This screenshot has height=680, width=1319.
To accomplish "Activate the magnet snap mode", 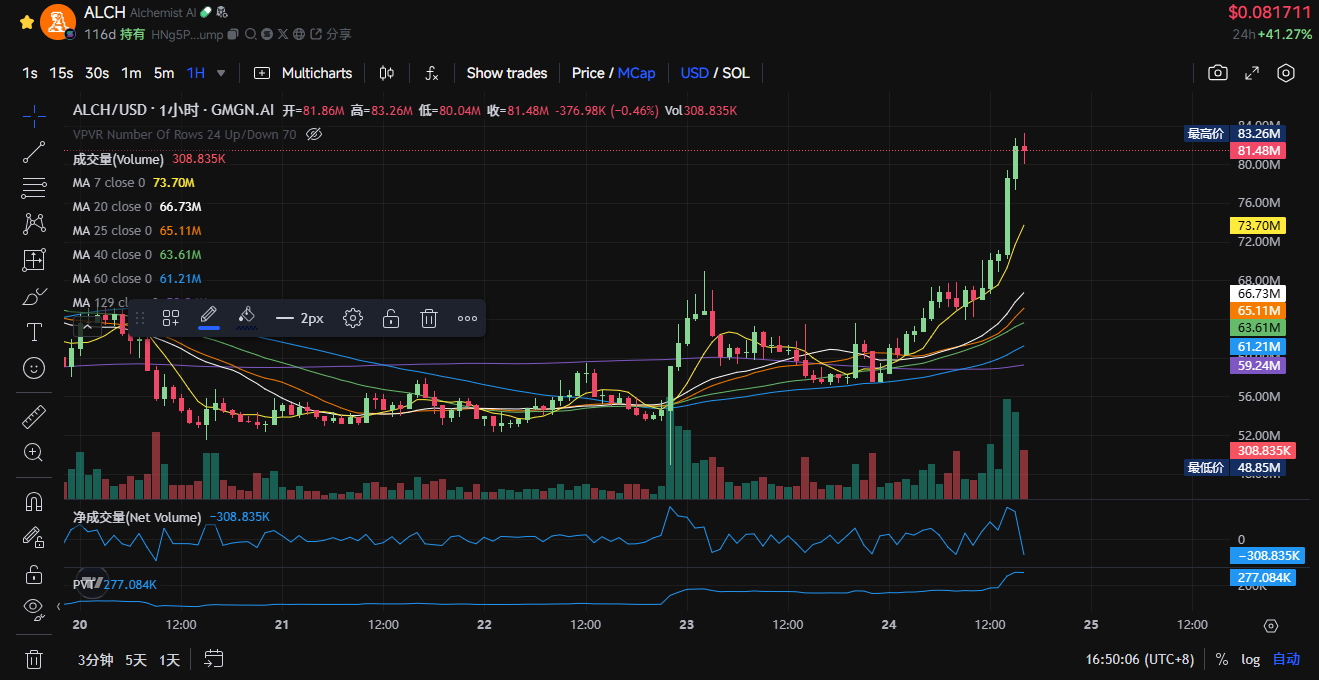I will click(x=34, y=501).
